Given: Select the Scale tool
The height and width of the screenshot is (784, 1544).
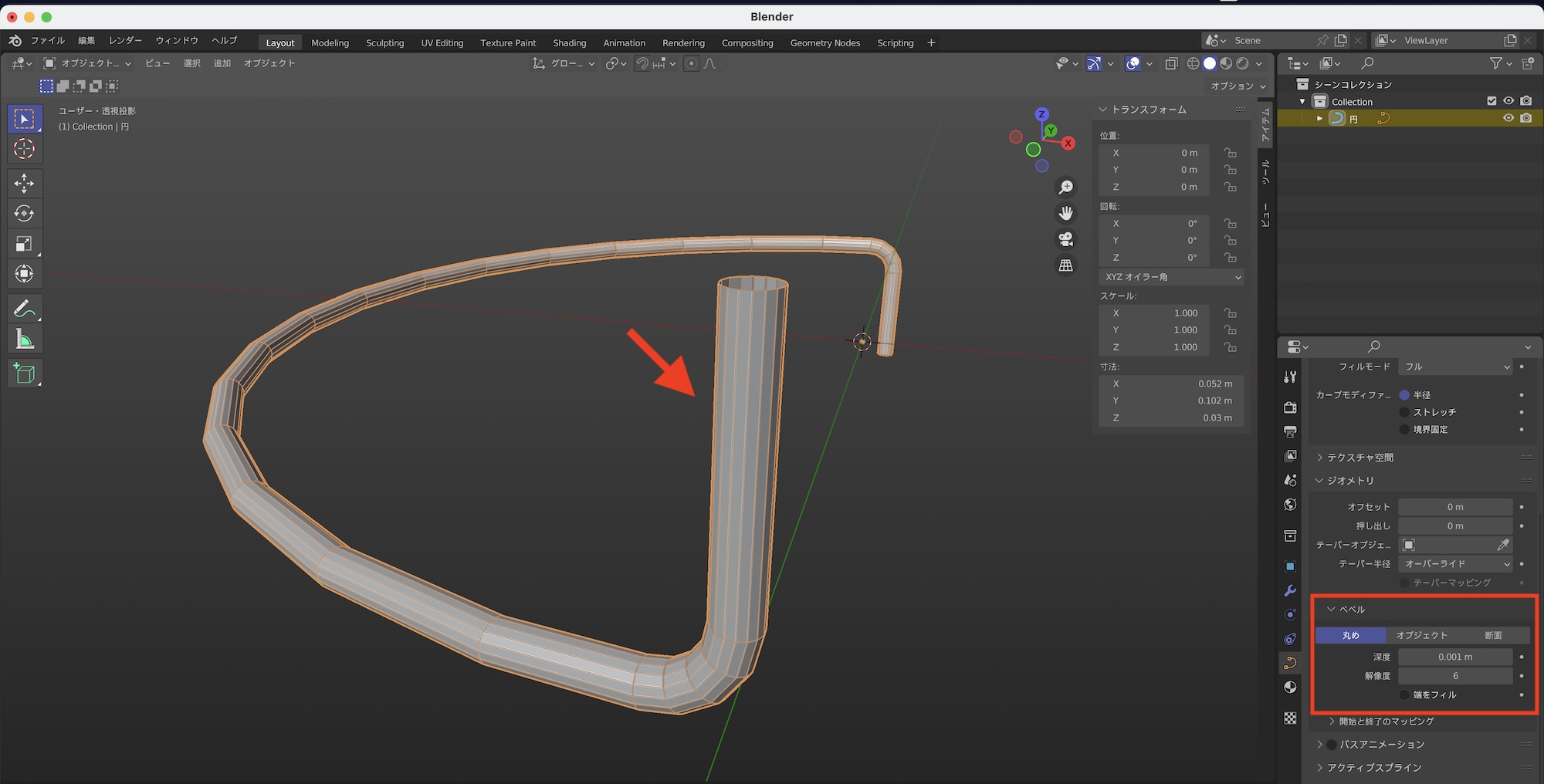Looking at the screenshot, I should click(24, 244).
